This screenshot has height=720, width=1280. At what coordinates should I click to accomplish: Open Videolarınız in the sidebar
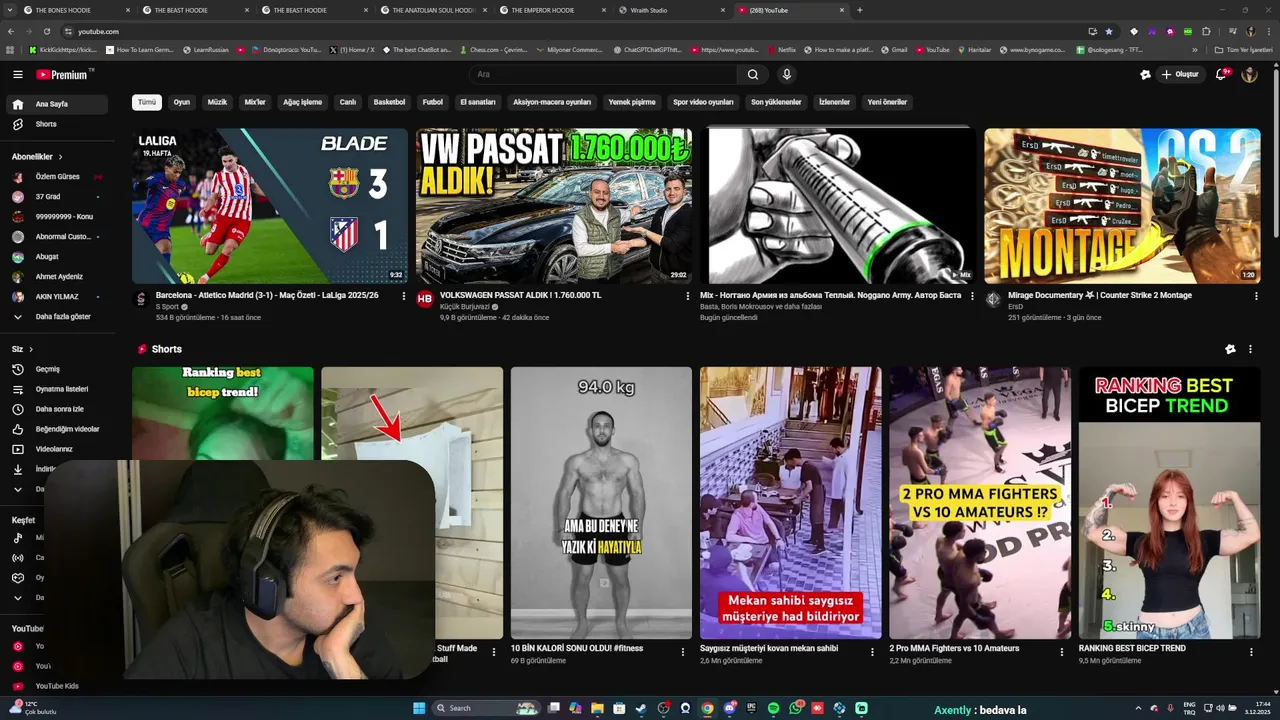[x=57, y=449]
